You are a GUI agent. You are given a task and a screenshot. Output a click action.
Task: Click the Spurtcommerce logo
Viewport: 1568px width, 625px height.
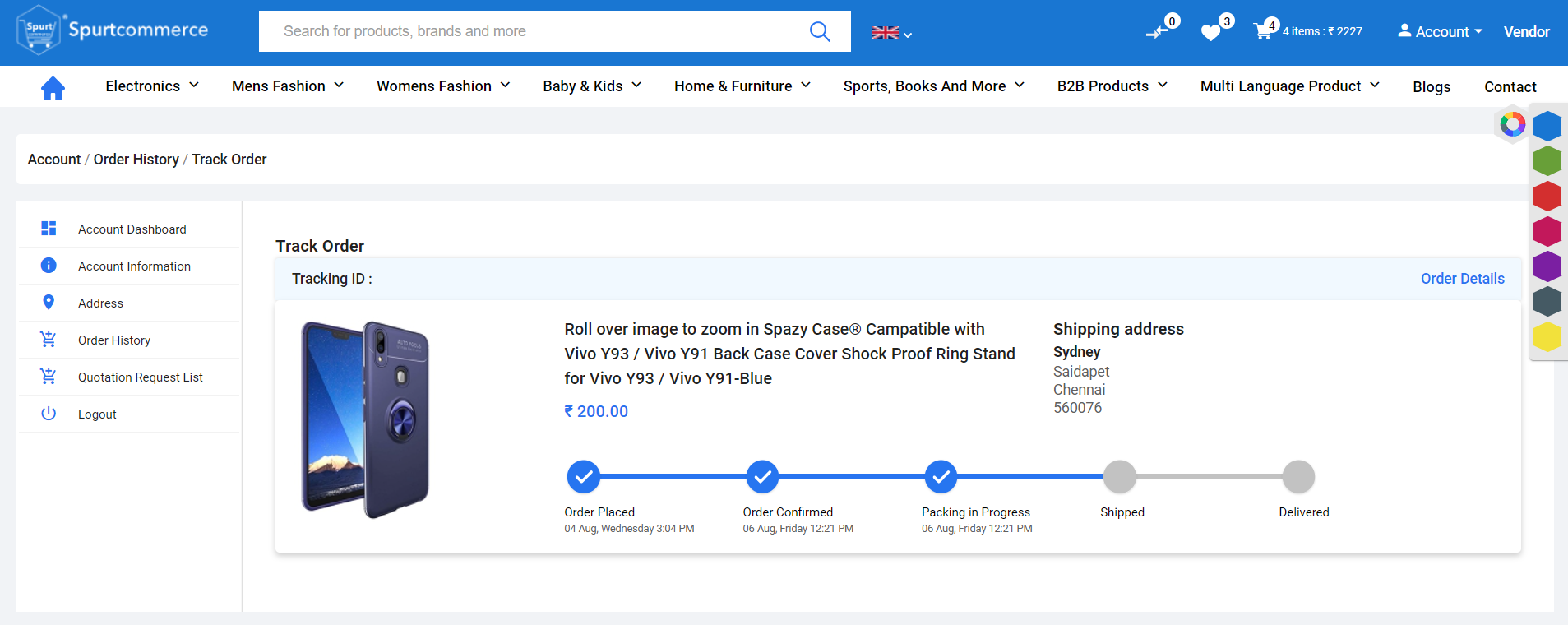(113, 30)
